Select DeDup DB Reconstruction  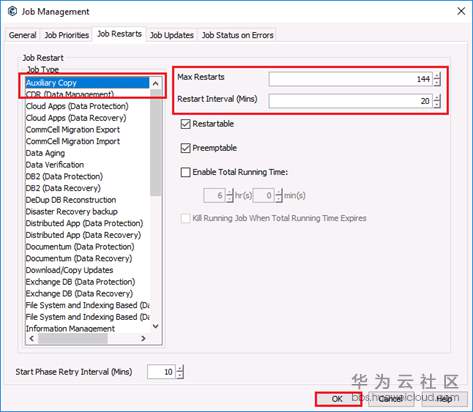87,200
